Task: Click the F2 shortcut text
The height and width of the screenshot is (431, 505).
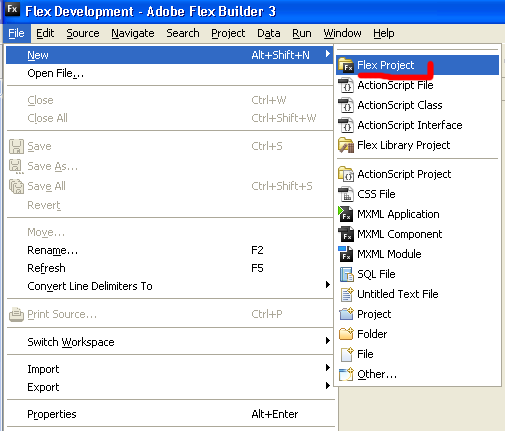Action: pyautogui.click(x=257, y=250)
